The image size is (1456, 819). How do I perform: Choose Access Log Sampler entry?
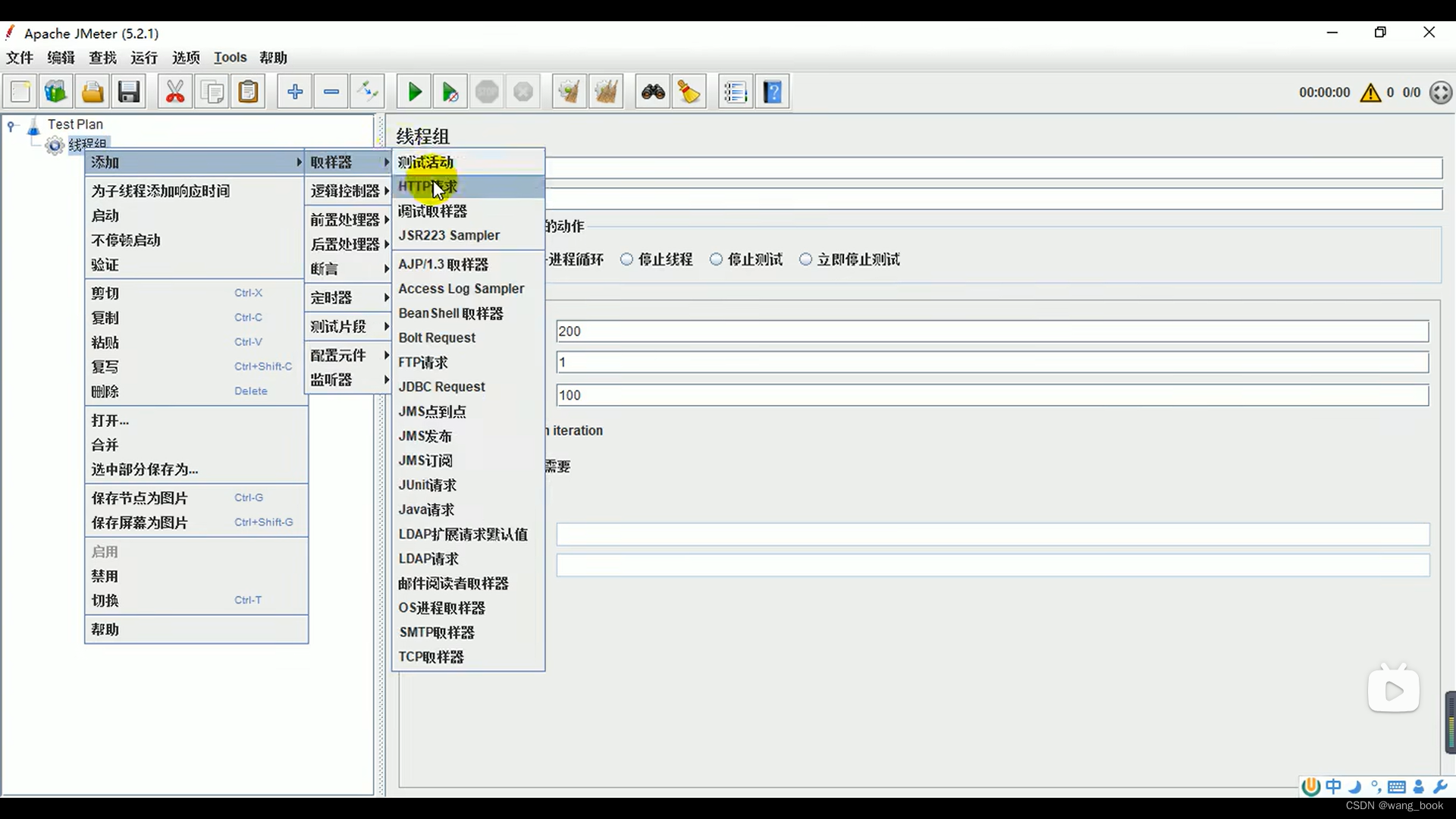click(x=468, y=289)
